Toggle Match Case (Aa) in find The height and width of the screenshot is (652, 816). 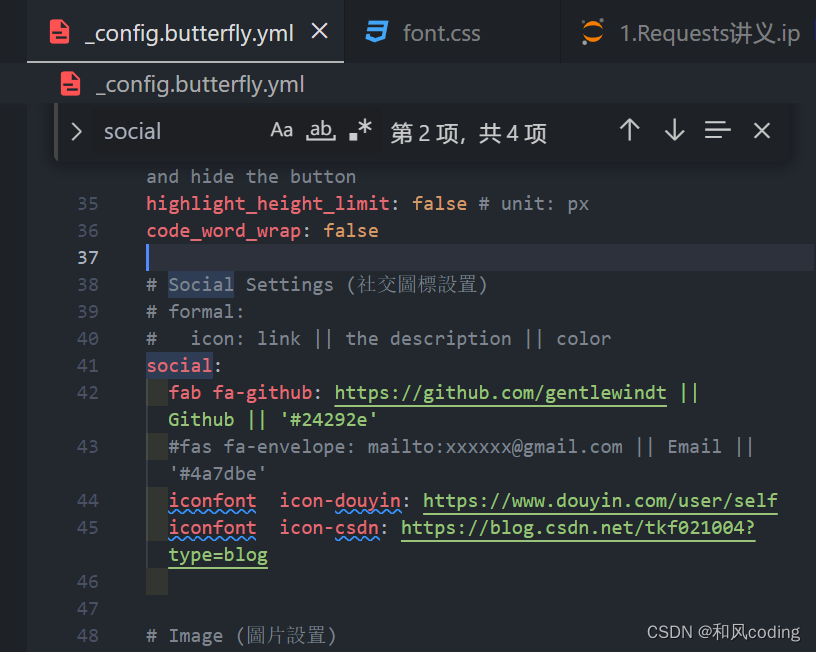(x=282, y=130)
